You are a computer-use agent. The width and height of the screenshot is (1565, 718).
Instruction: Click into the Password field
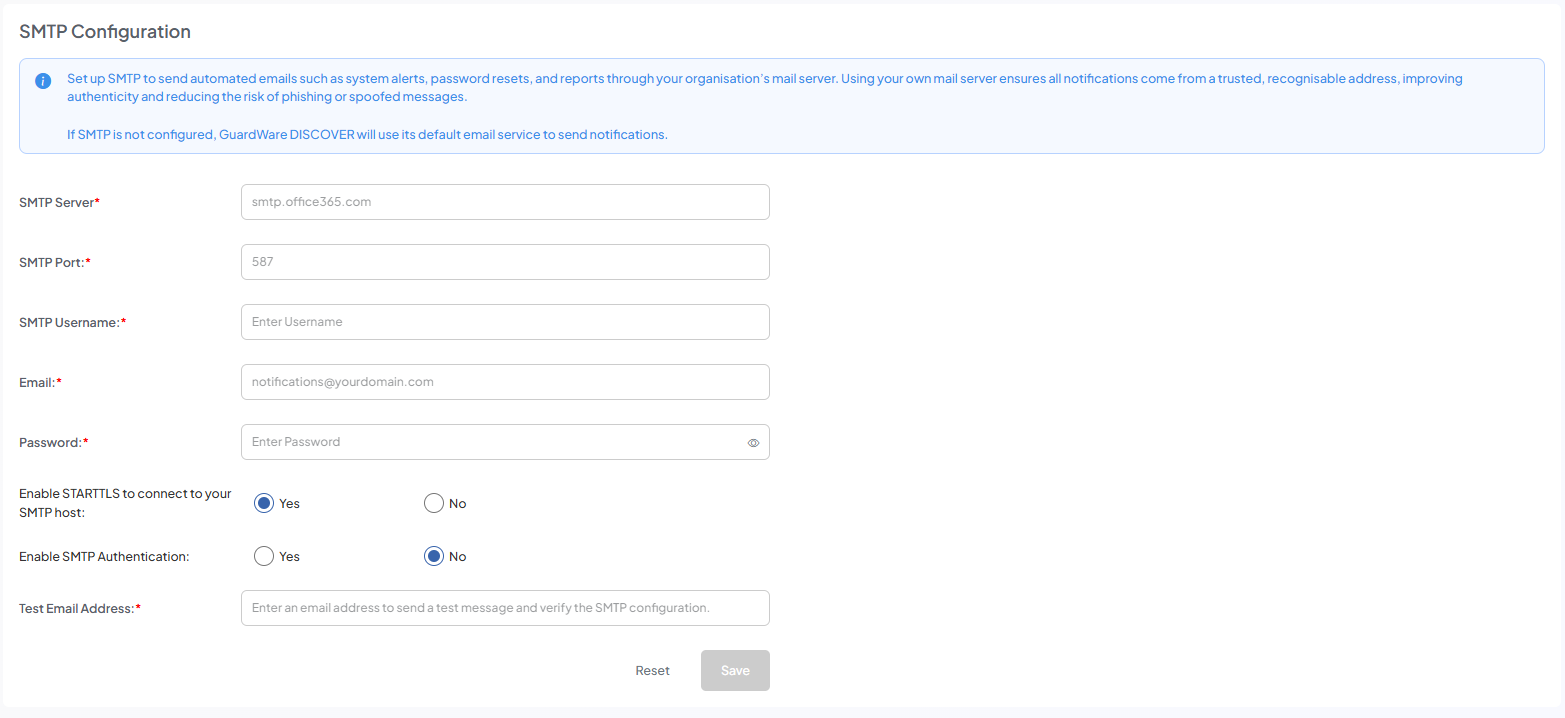[x=490, y=442]
